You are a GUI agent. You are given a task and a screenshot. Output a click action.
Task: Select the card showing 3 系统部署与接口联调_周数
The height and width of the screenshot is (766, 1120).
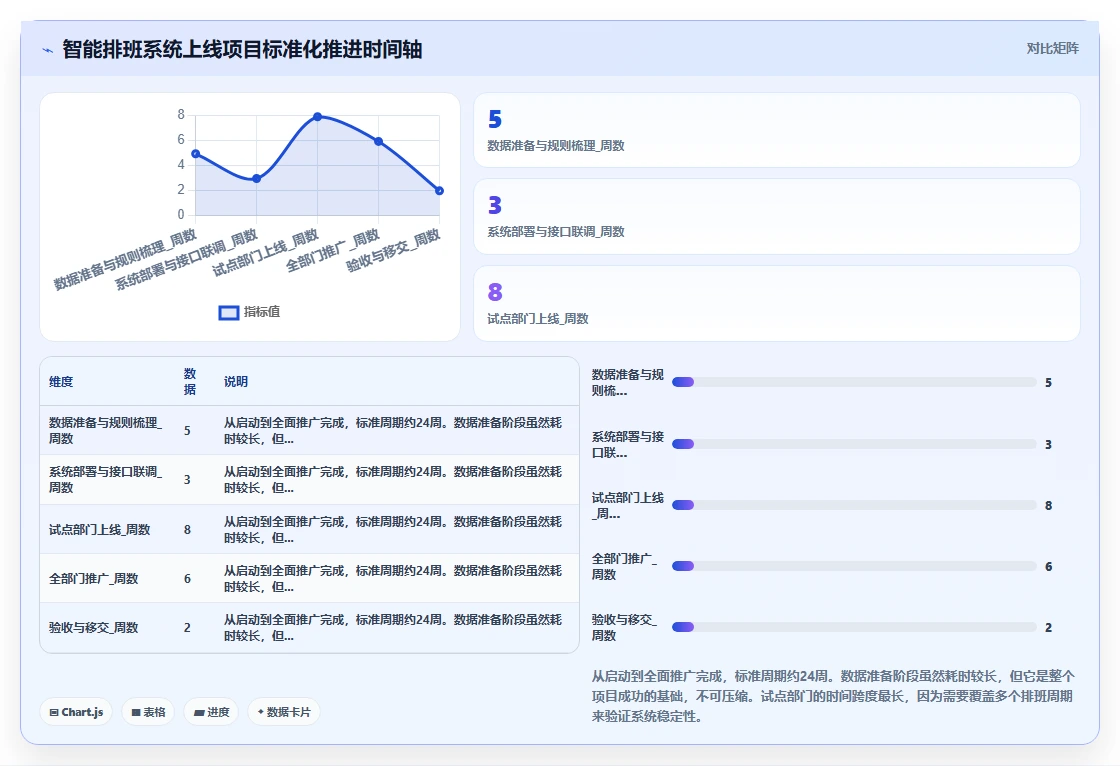point(776,217)
